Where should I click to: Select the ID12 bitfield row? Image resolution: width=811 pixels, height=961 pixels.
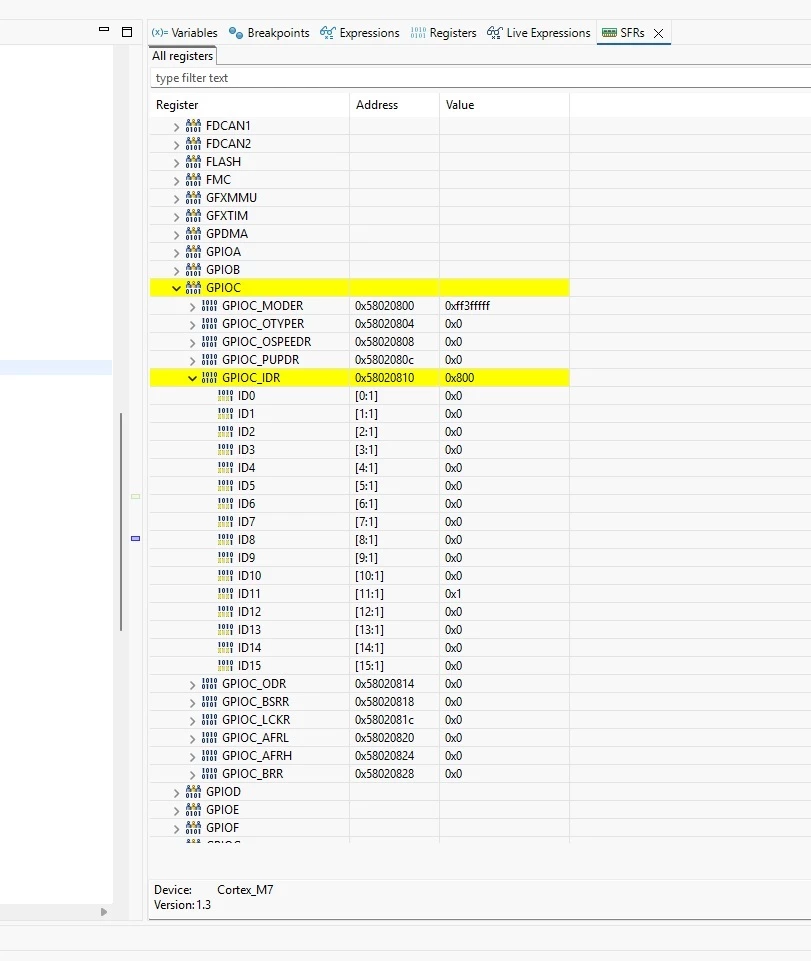tap(360, 612)
